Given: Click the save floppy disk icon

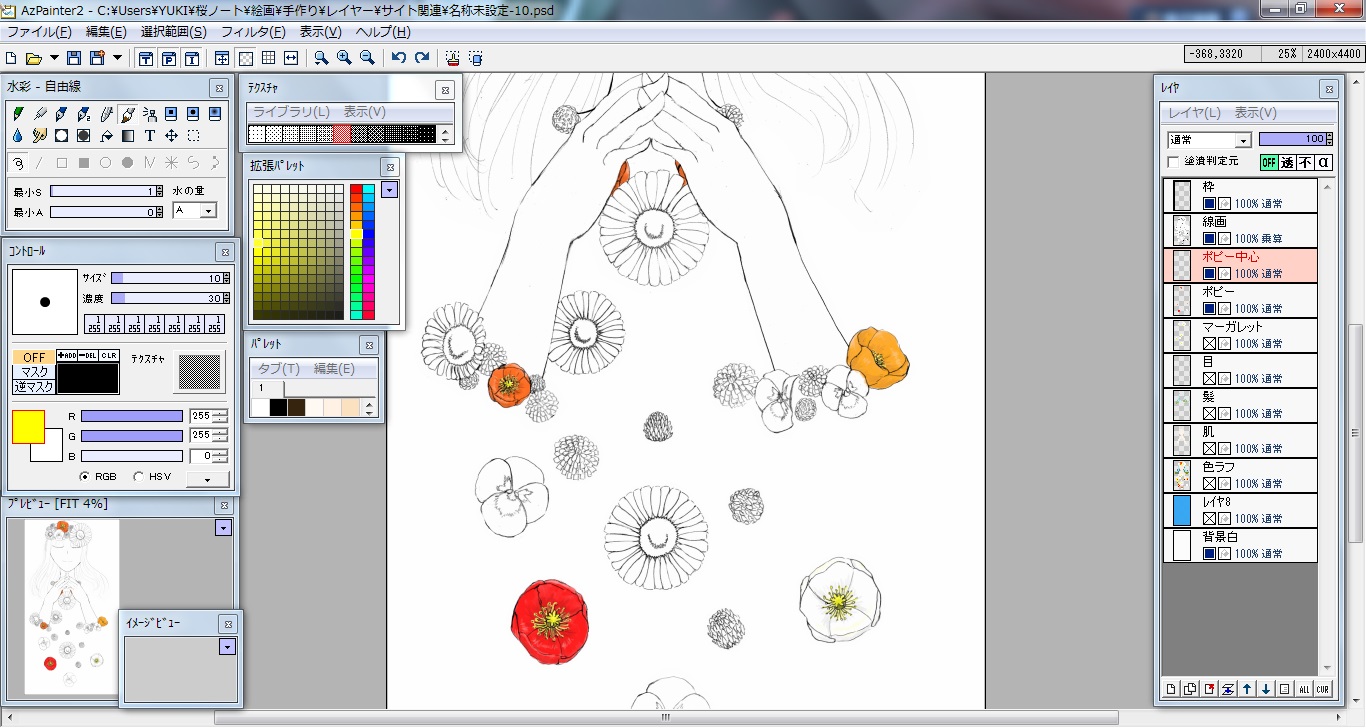Looking at the screenshot, I should (75, 58).
